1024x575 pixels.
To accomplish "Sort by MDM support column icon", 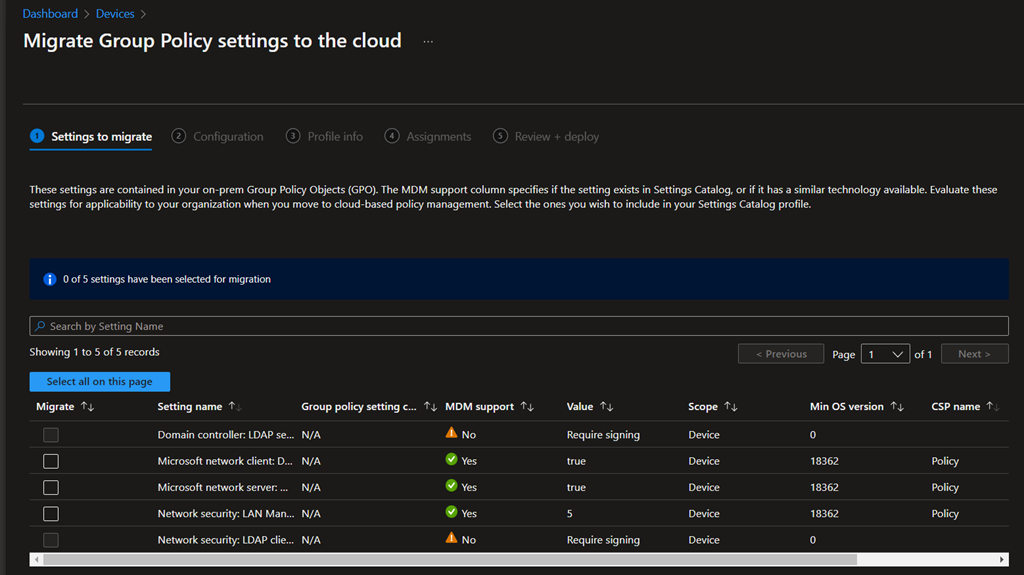I will tap(527, 407).
